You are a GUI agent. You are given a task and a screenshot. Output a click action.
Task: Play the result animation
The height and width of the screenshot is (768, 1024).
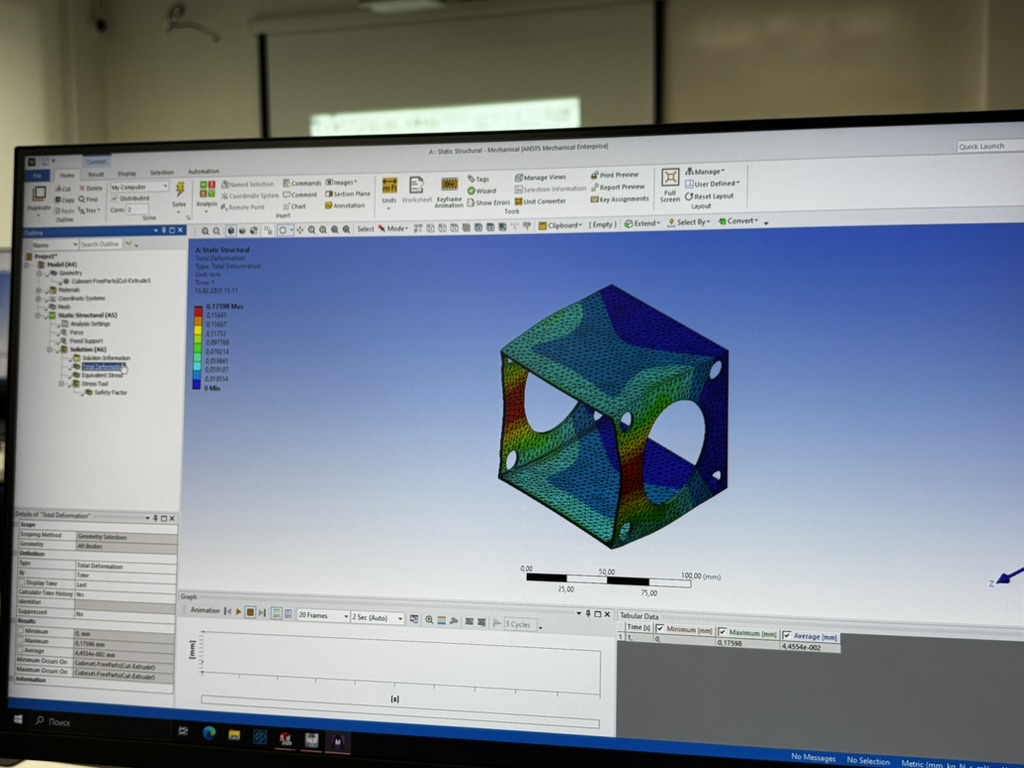238,612
